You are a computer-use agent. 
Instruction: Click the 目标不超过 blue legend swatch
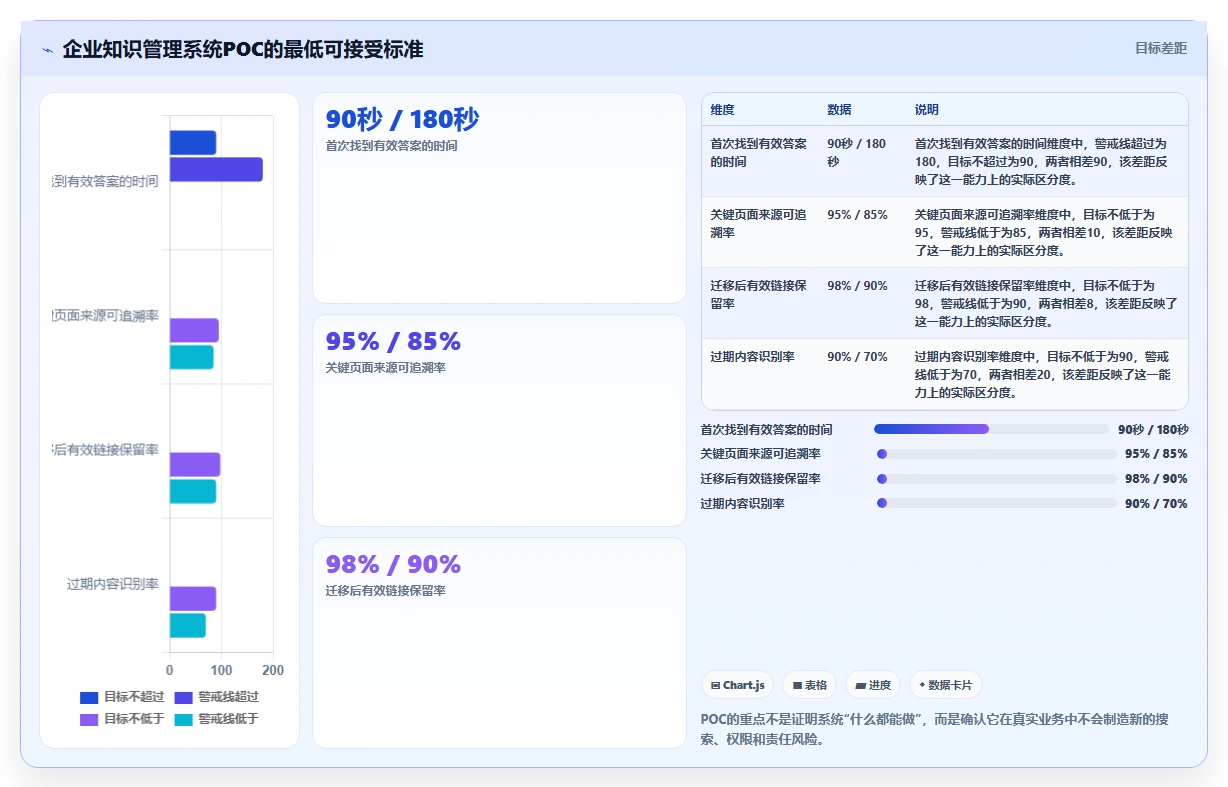click(x=89, y=697)
